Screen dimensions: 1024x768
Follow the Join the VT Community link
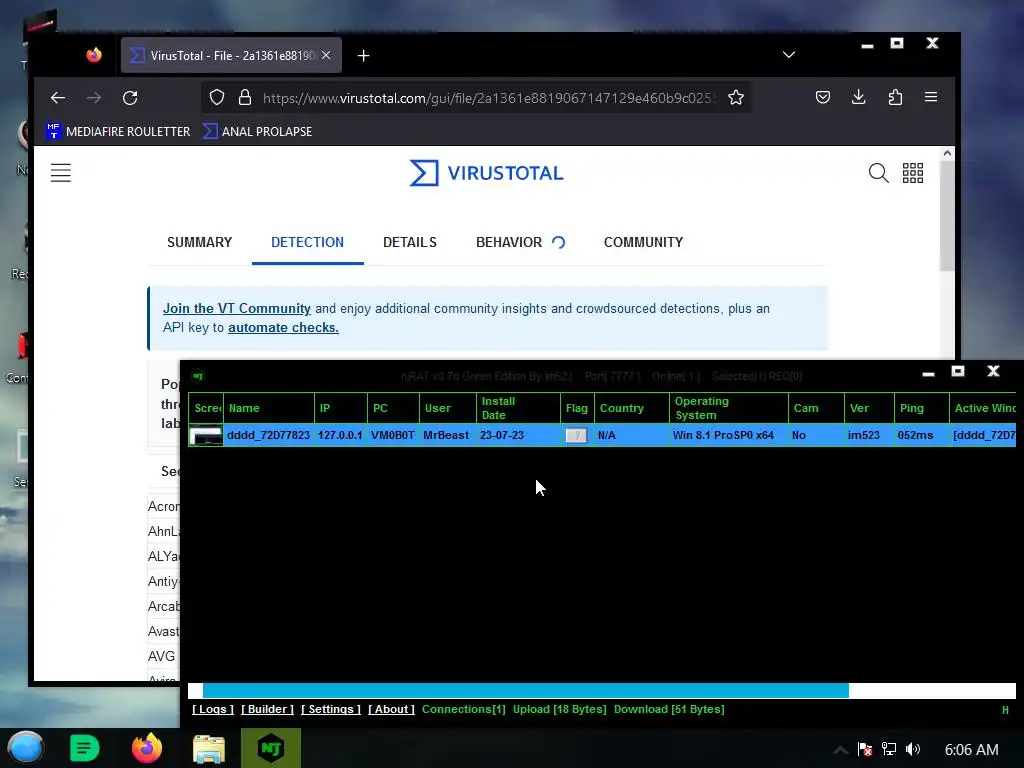coord(236,308)
